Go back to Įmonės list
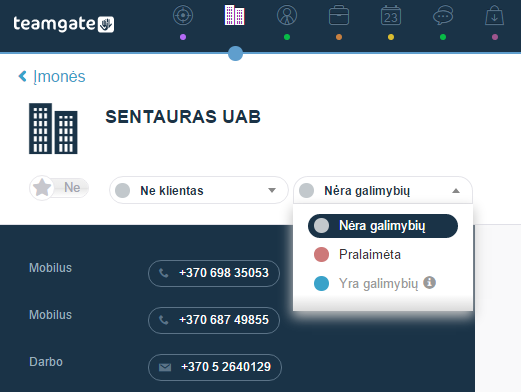 point(59,77)
